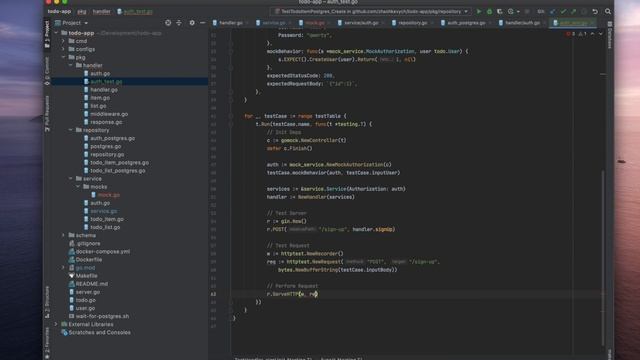Open docker-compose.yml file
The height and width of the screenshot is (360, 640).
(x=102, y=251)
